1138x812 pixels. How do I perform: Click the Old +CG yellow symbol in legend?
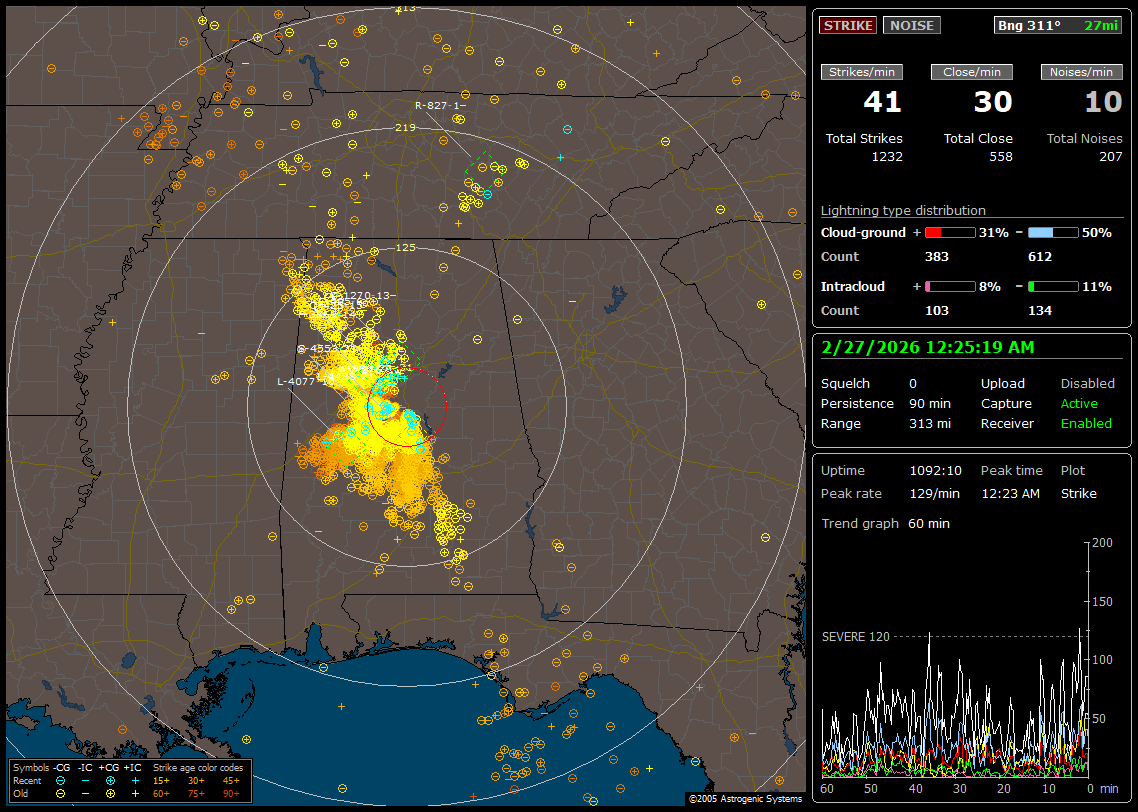[110, 793]
